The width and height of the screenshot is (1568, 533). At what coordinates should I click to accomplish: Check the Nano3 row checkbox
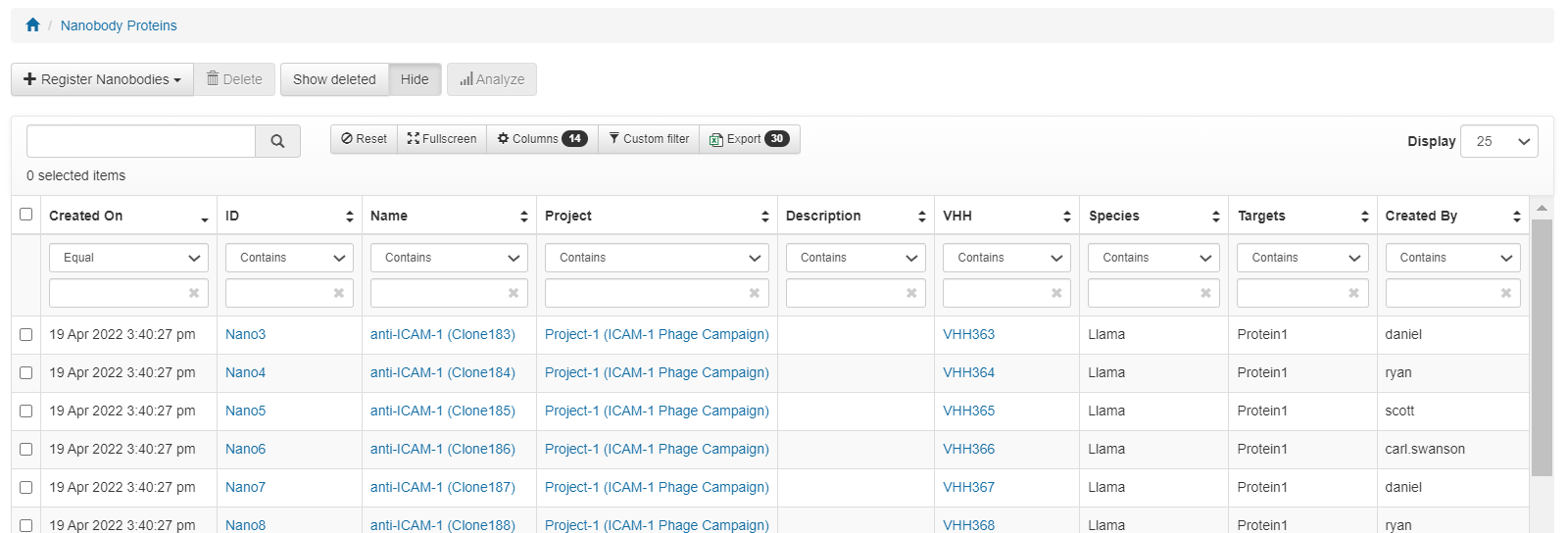(x=26, y=335)
